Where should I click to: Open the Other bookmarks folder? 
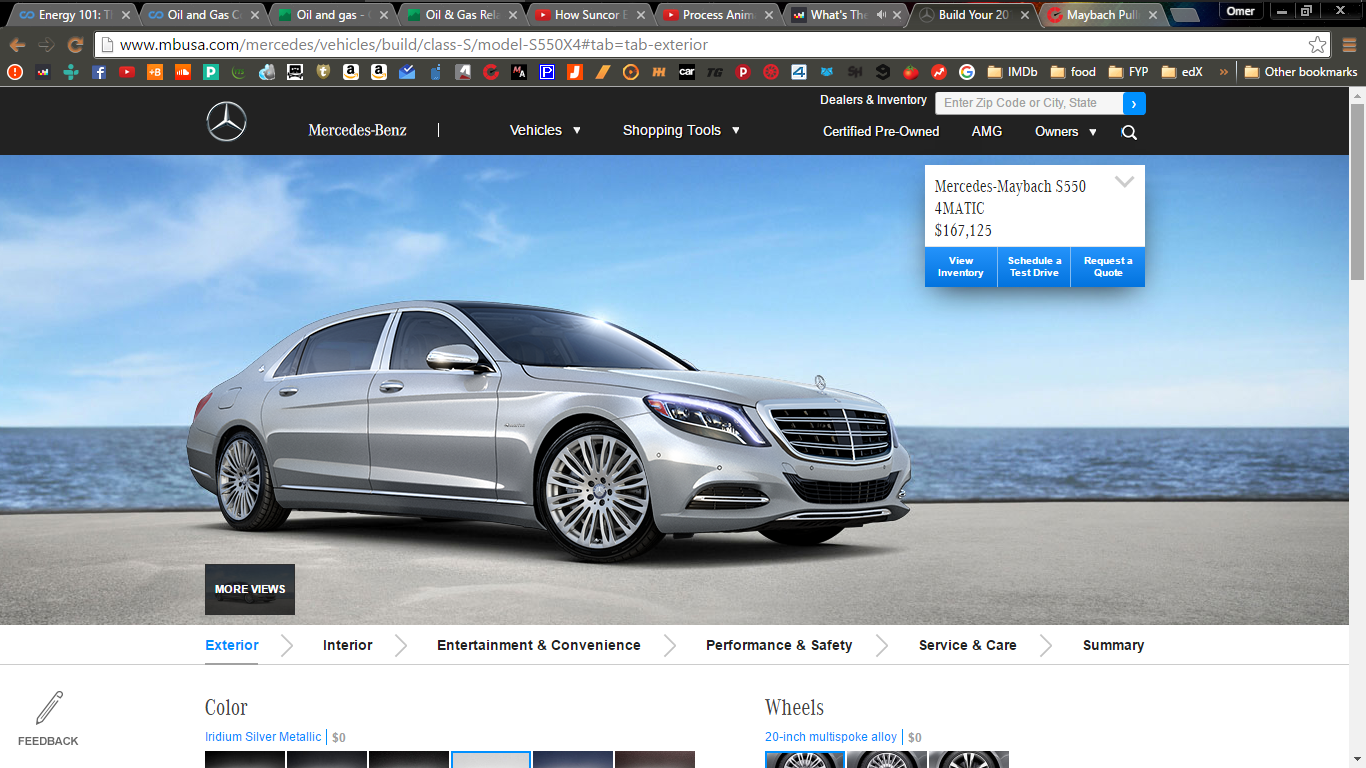1301,72
